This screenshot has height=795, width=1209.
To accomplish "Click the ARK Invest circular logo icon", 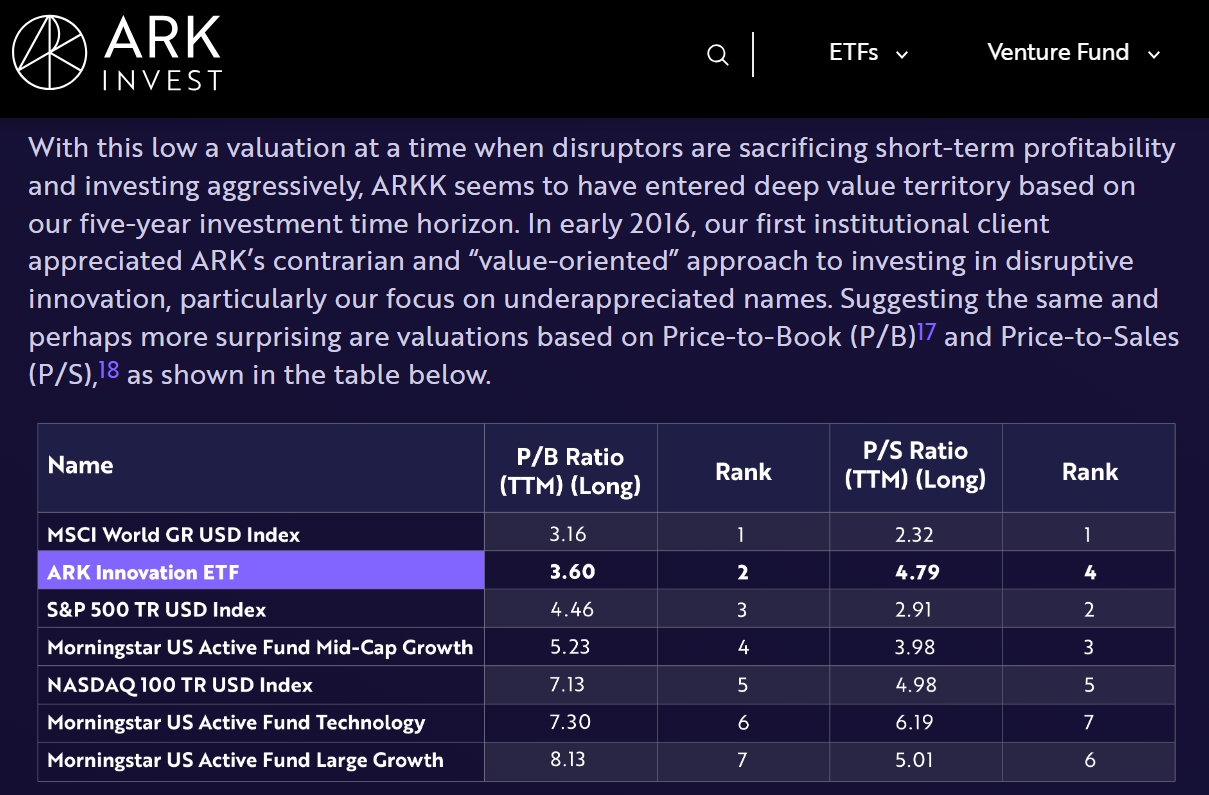I will pos(48,52).
